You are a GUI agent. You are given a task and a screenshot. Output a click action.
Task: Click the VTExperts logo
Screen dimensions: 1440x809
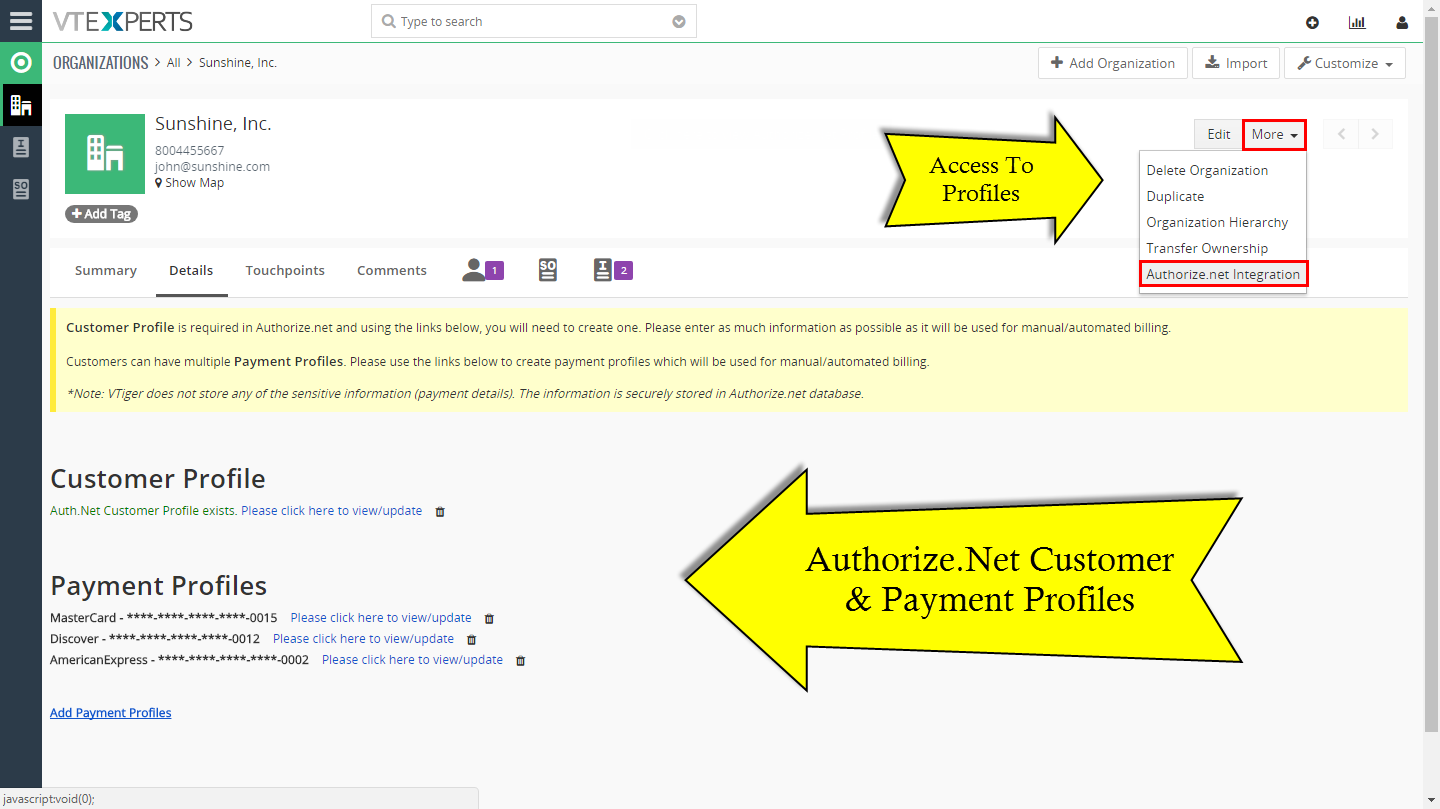[x=123, y=21]
